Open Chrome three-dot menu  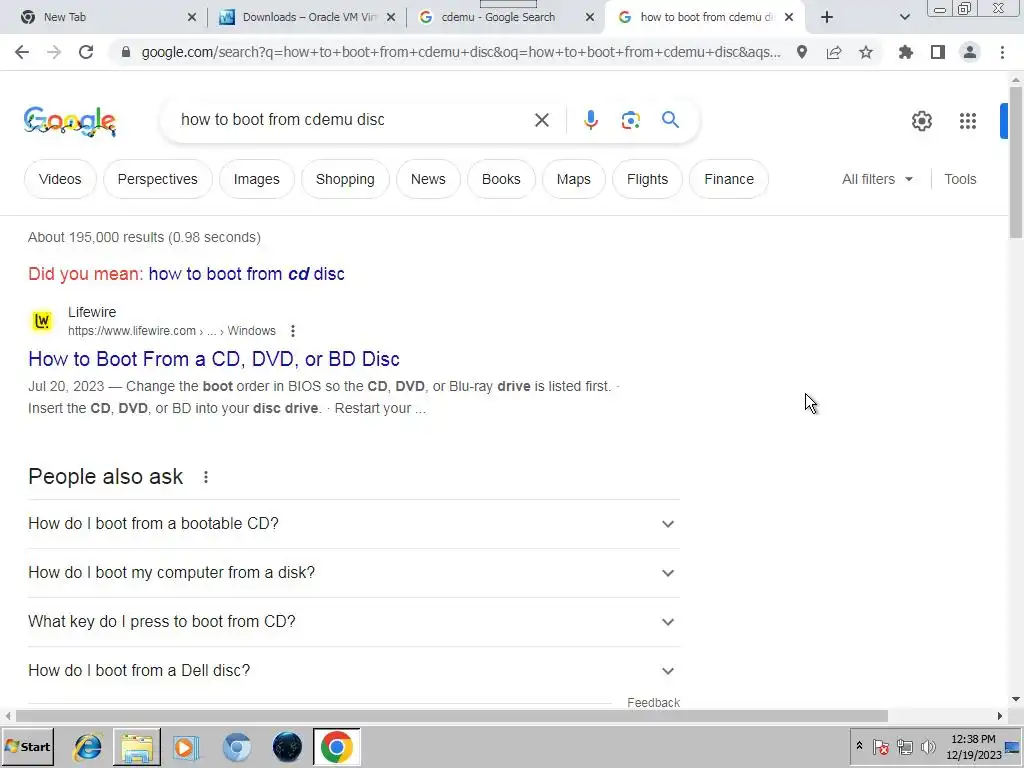coord(1002,52)
